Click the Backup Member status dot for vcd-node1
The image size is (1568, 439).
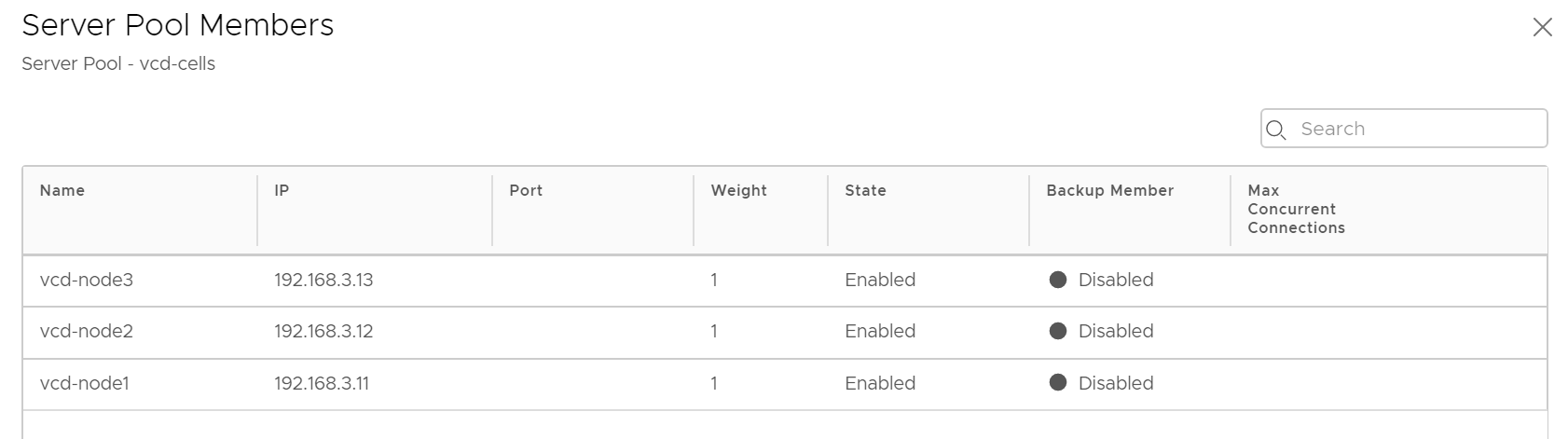[x=1057, y=382]
